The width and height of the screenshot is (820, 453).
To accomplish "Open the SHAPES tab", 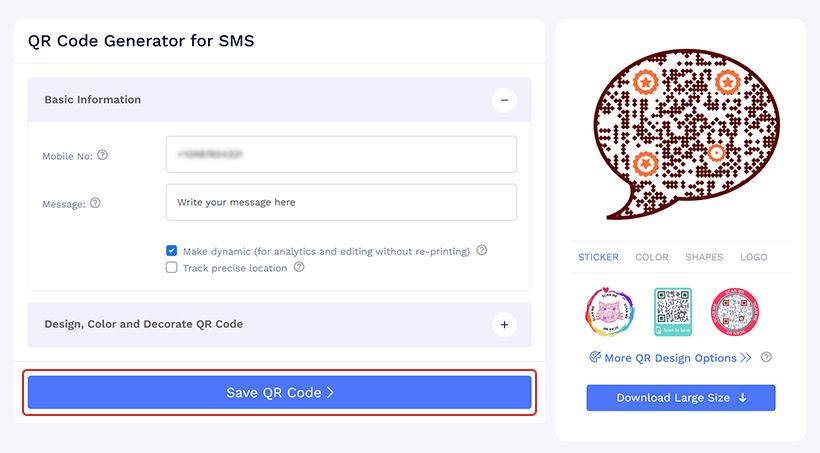I will 704,257.
